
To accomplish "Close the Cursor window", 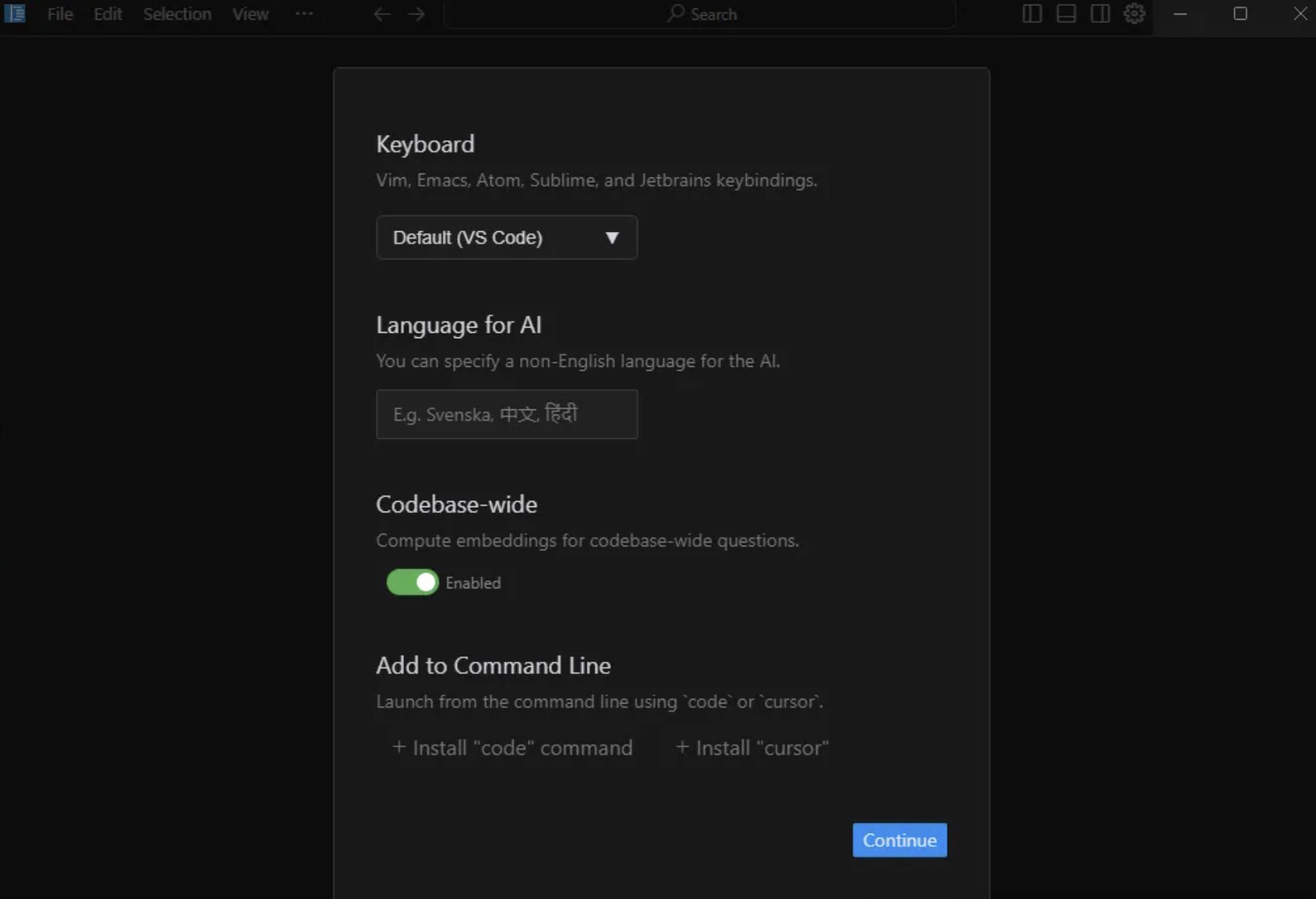I will coord(1299,14).
